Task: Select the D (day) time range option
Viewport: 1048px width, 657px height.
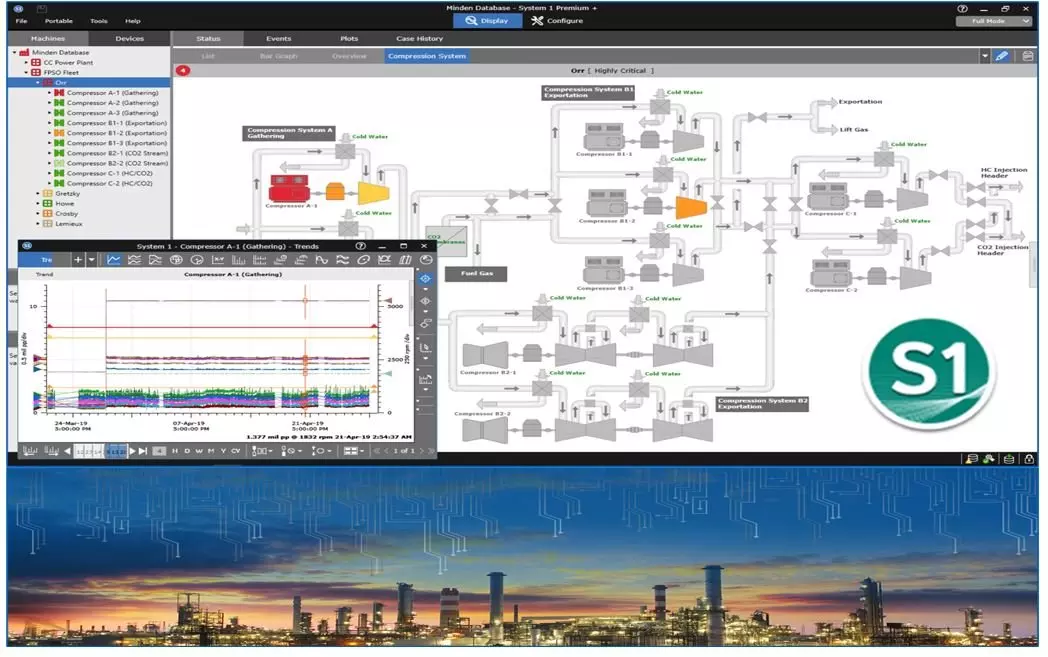Action: [x=186, y=451]
